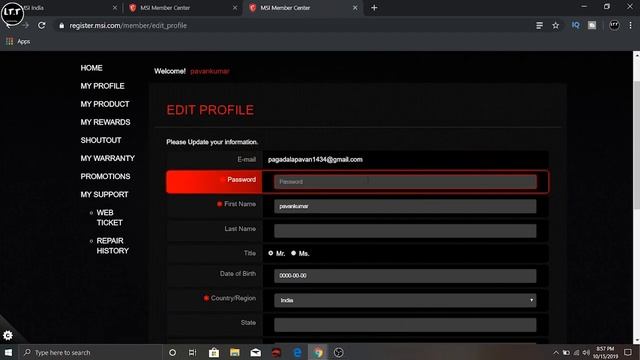Click the Last Name field

405,231
